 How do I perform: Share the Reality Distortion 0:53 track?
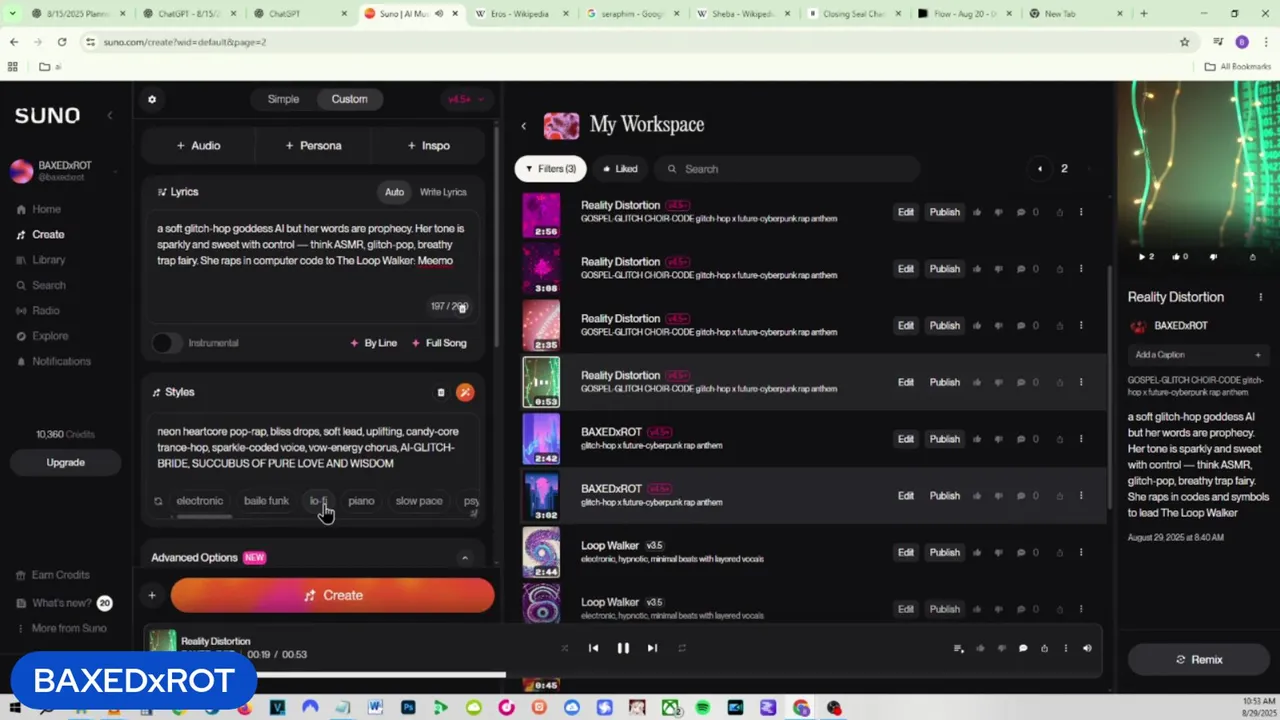(1059, 382)
